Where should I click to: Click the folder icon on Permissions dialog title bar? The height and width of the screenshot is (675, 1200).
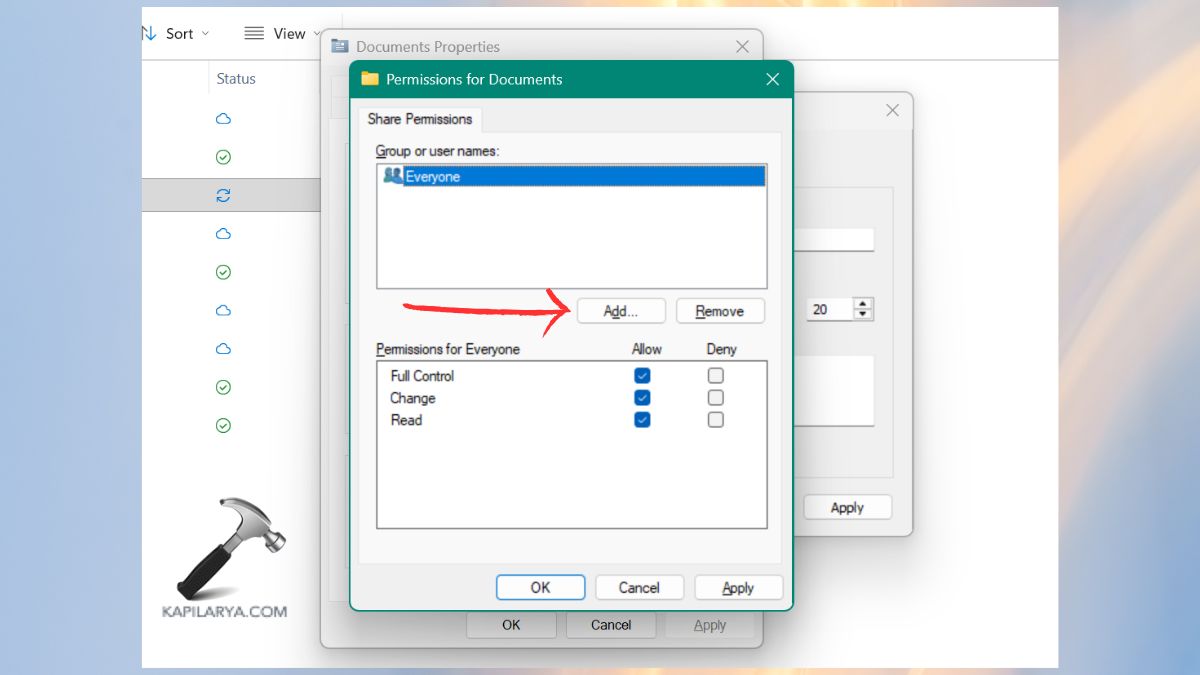pyautogui.click(x=371, y=78)
